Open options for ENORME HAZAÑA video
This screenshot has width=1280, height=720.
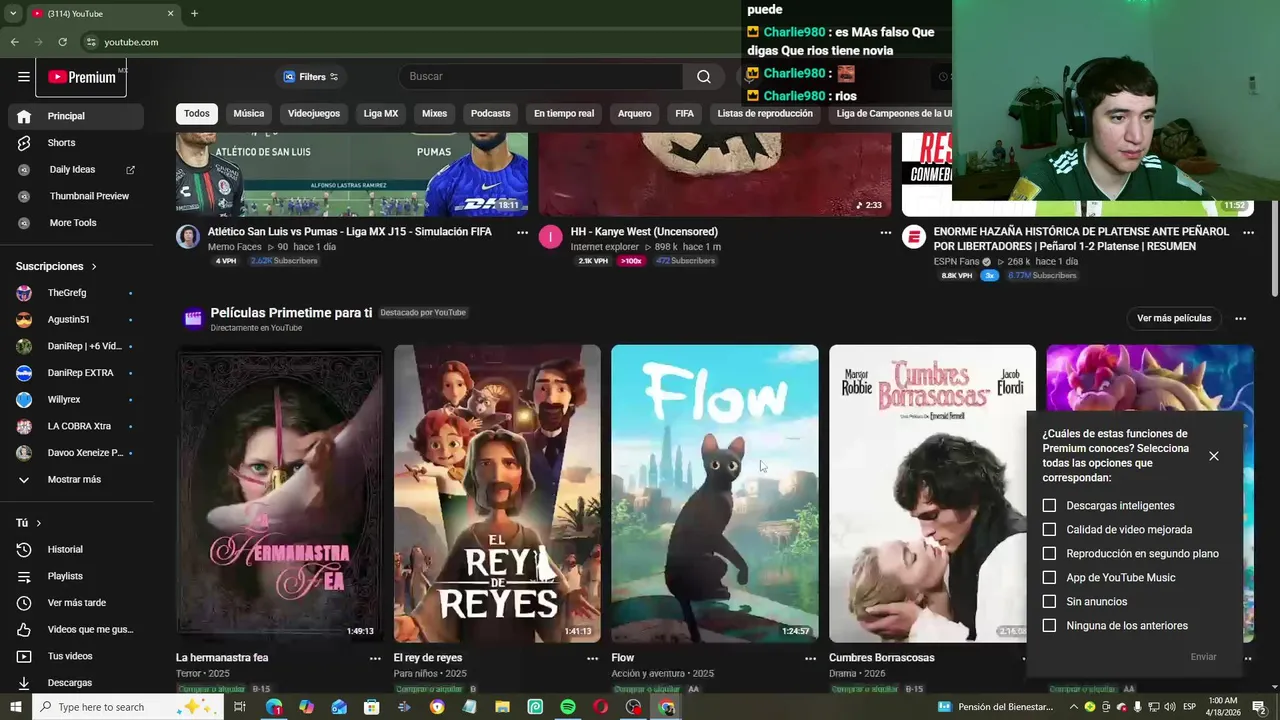click(1248, 232)
